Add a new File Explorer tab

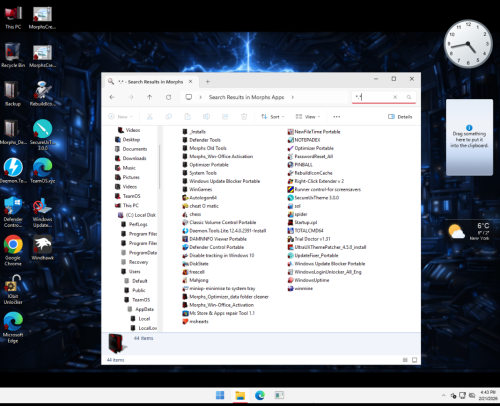207,82
